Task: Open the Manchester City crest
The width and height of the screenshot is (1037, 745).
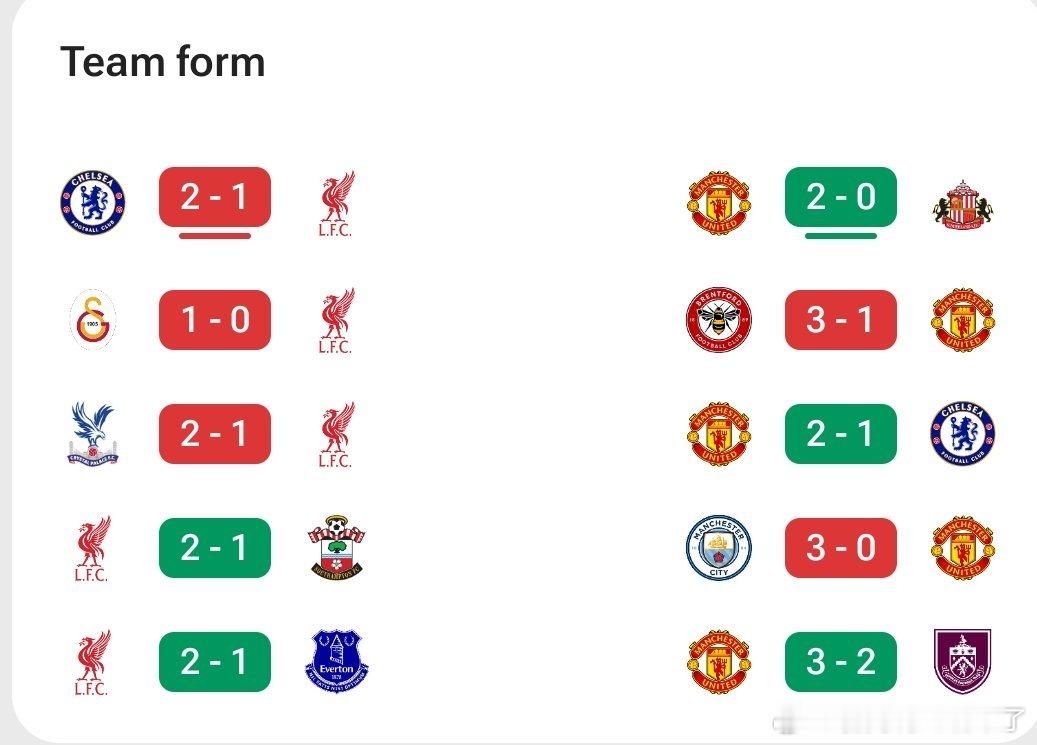Action: [718, 548]
